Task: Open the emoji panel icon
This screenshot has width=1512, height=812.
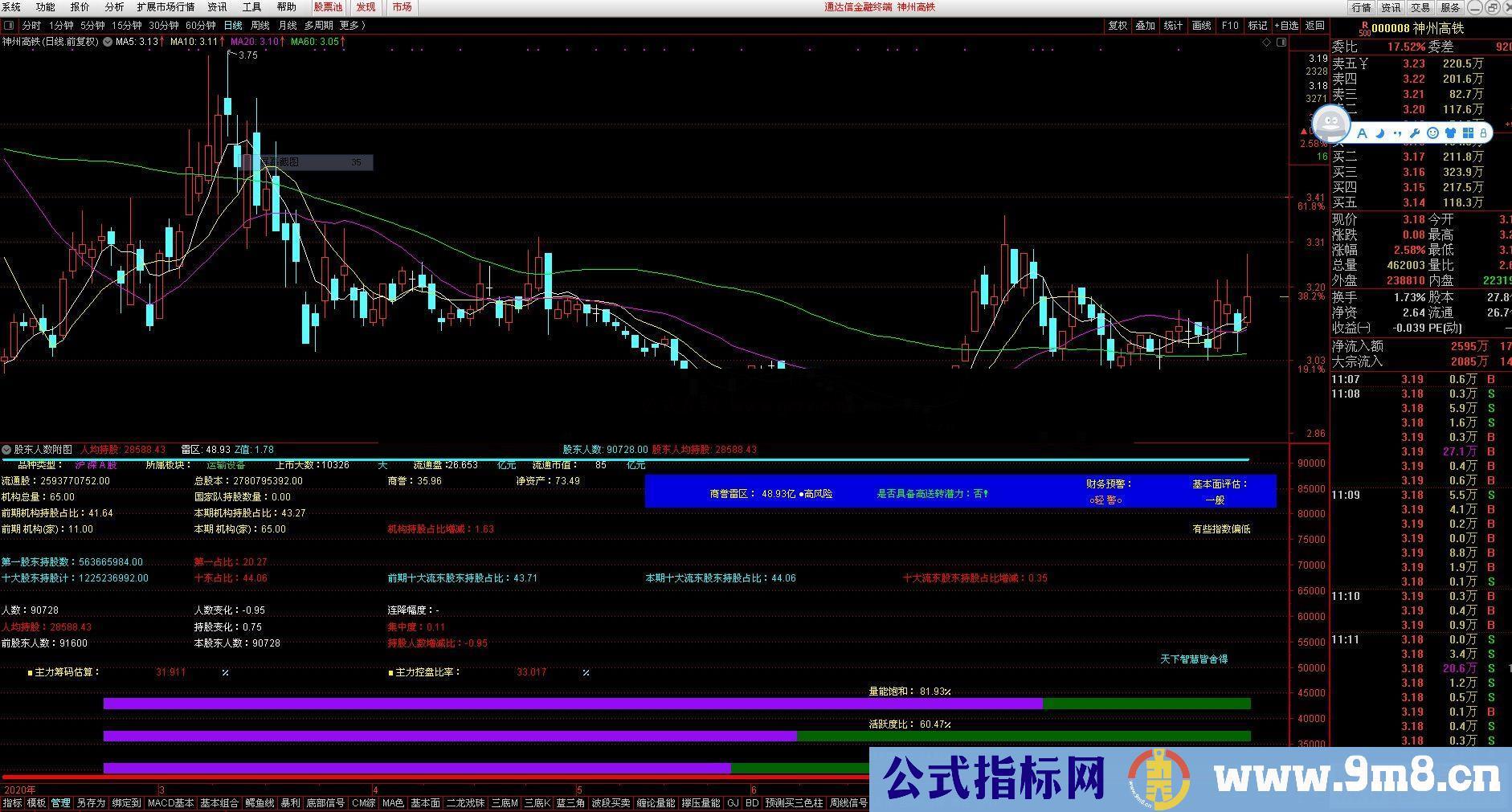Action: (1433, 133)
